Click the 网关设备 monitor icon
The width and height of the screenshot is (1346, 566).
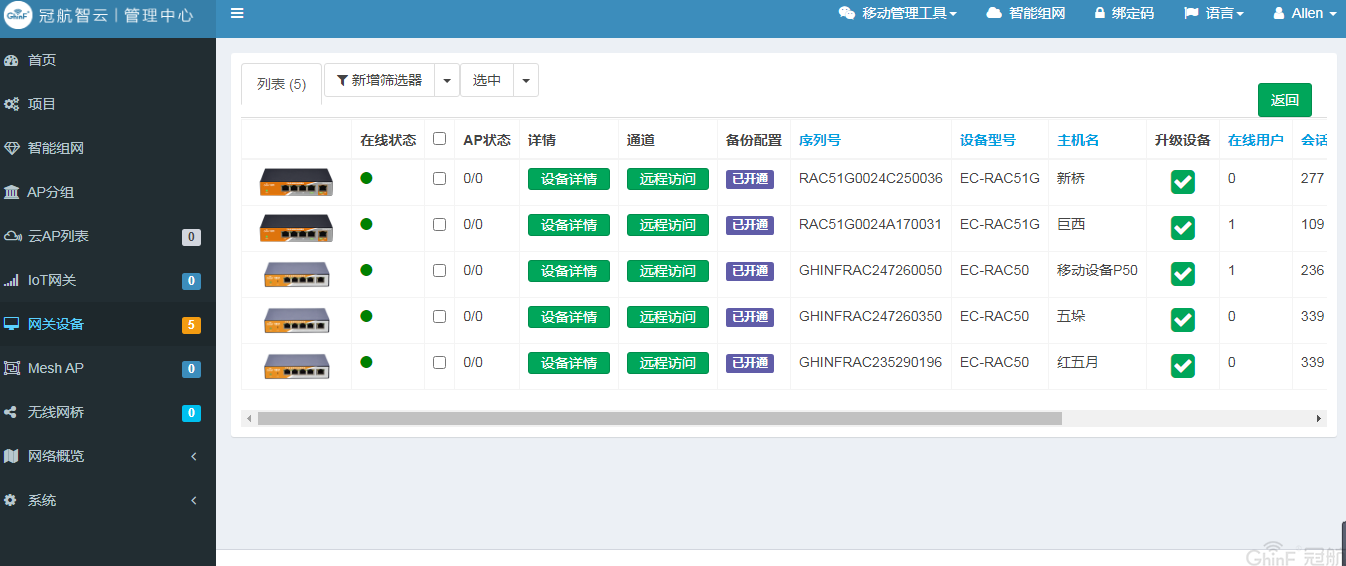12,324
